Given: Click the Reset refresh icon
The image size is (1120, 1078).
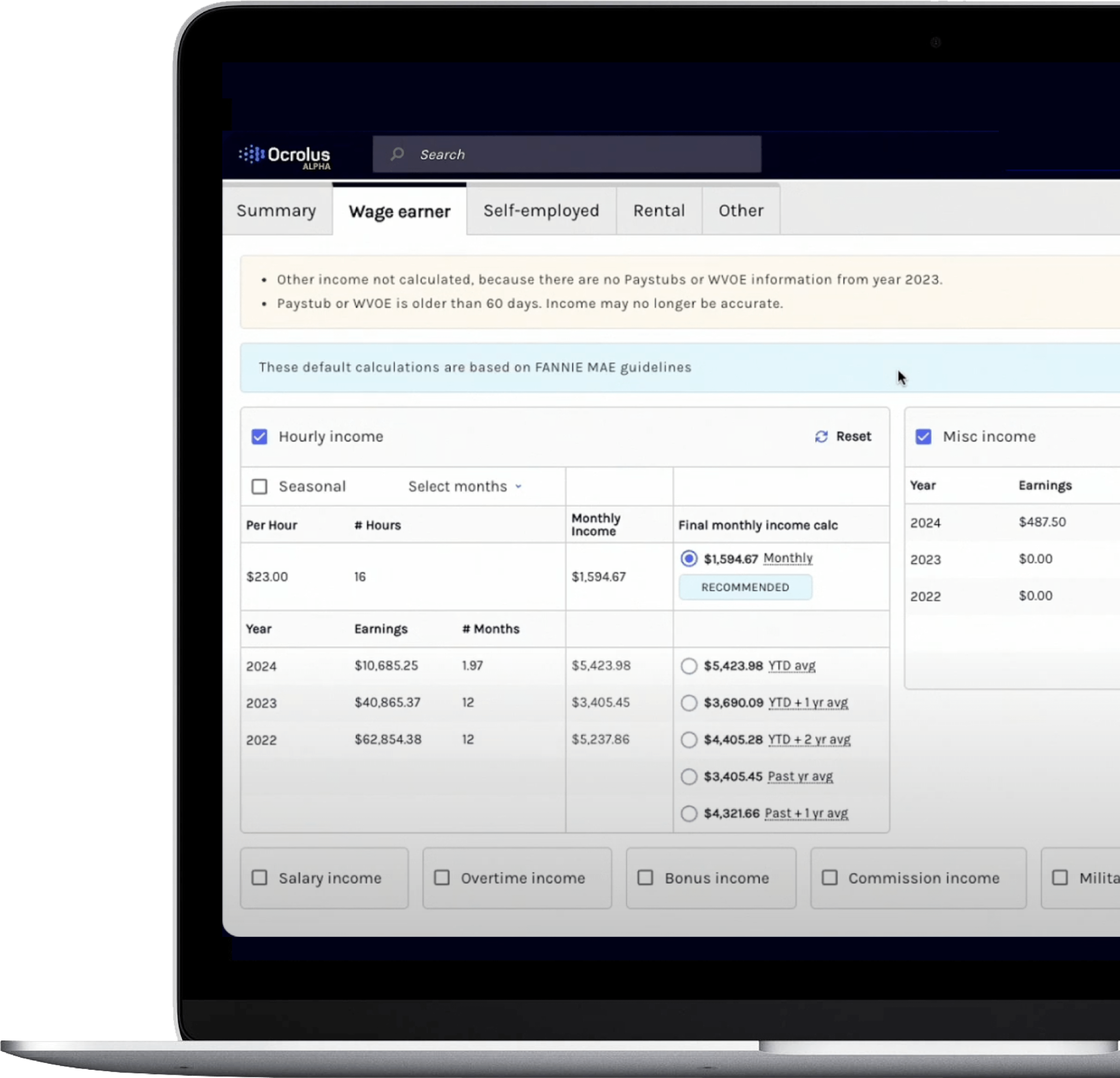Looking at the screenshot, I should pyautogui.click(x=821, y=437).
